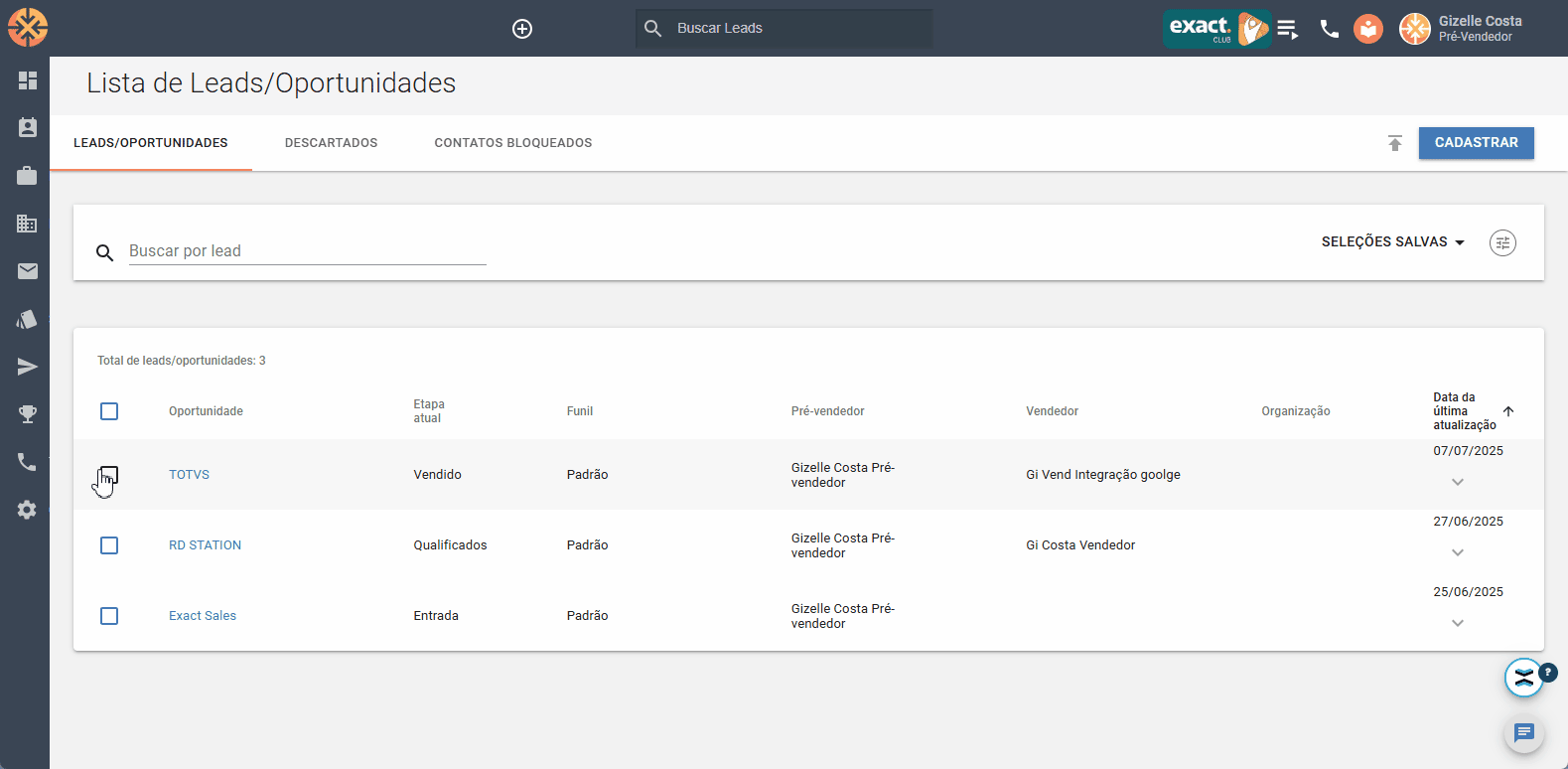This screenshot has width=1568, height=769.
Task: Click the search icon beside Buscar por lead
Action: [x=104, y=252]
